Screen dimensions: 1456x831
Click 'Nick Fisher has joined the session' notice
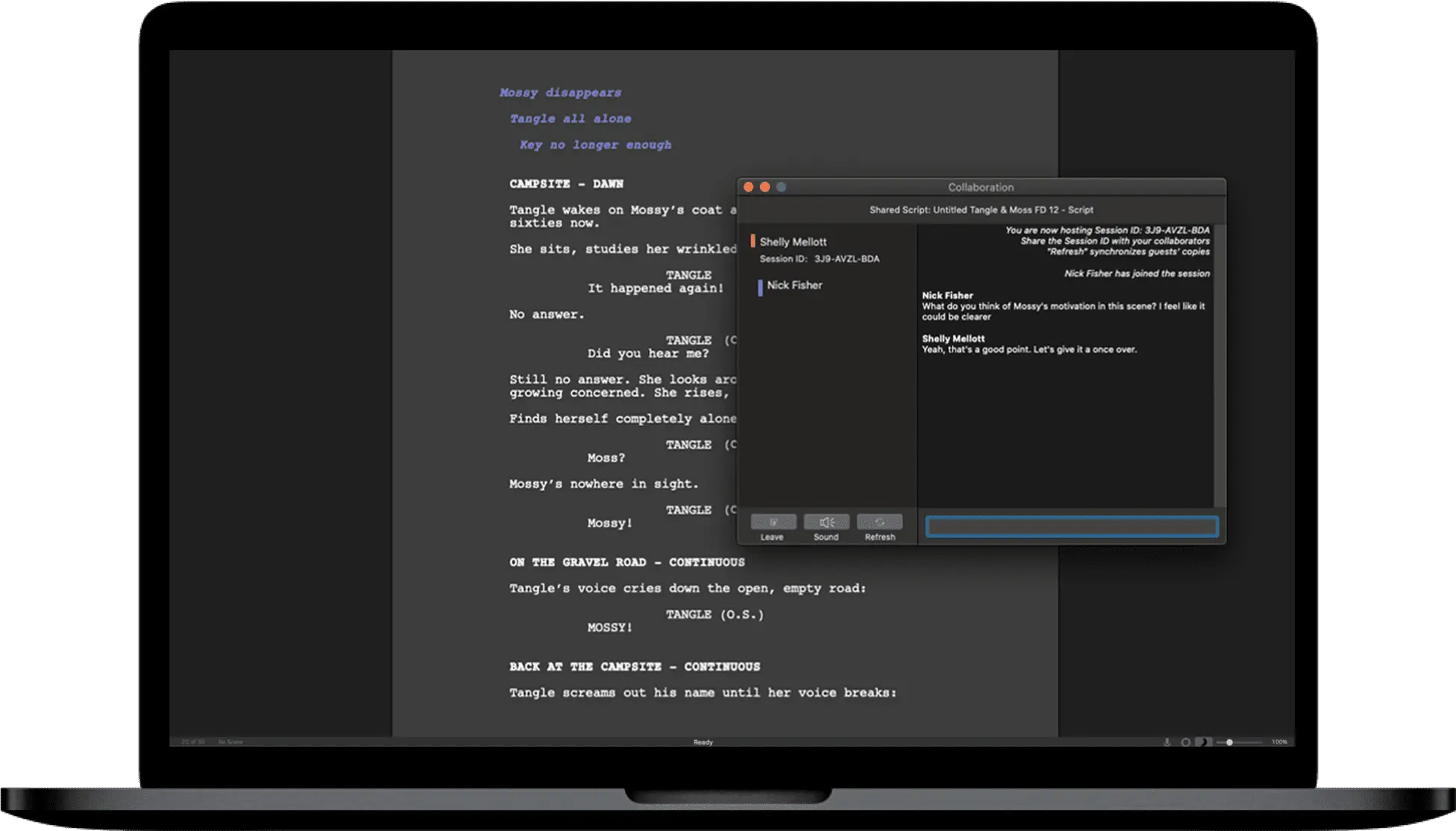(1137, 274)
